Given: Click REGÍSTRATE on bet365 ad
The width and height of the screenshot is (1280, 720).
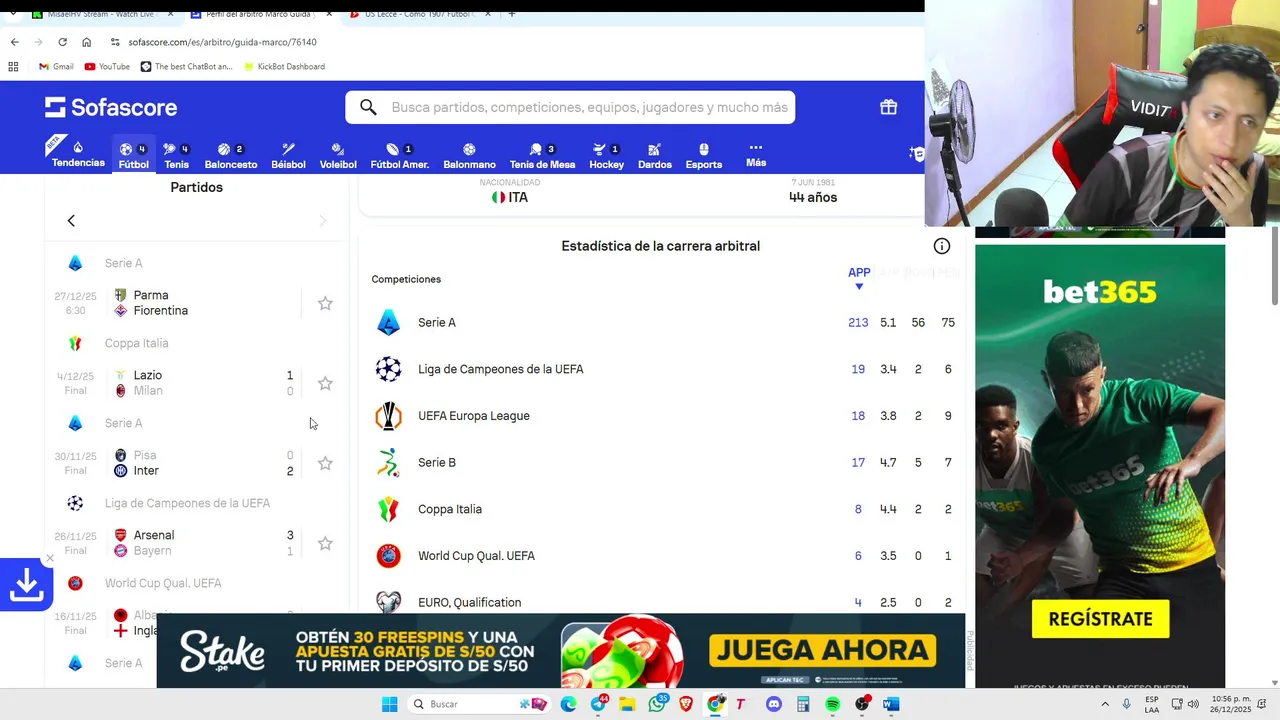Looking at the screenshot, I should tap(1100, 619).
